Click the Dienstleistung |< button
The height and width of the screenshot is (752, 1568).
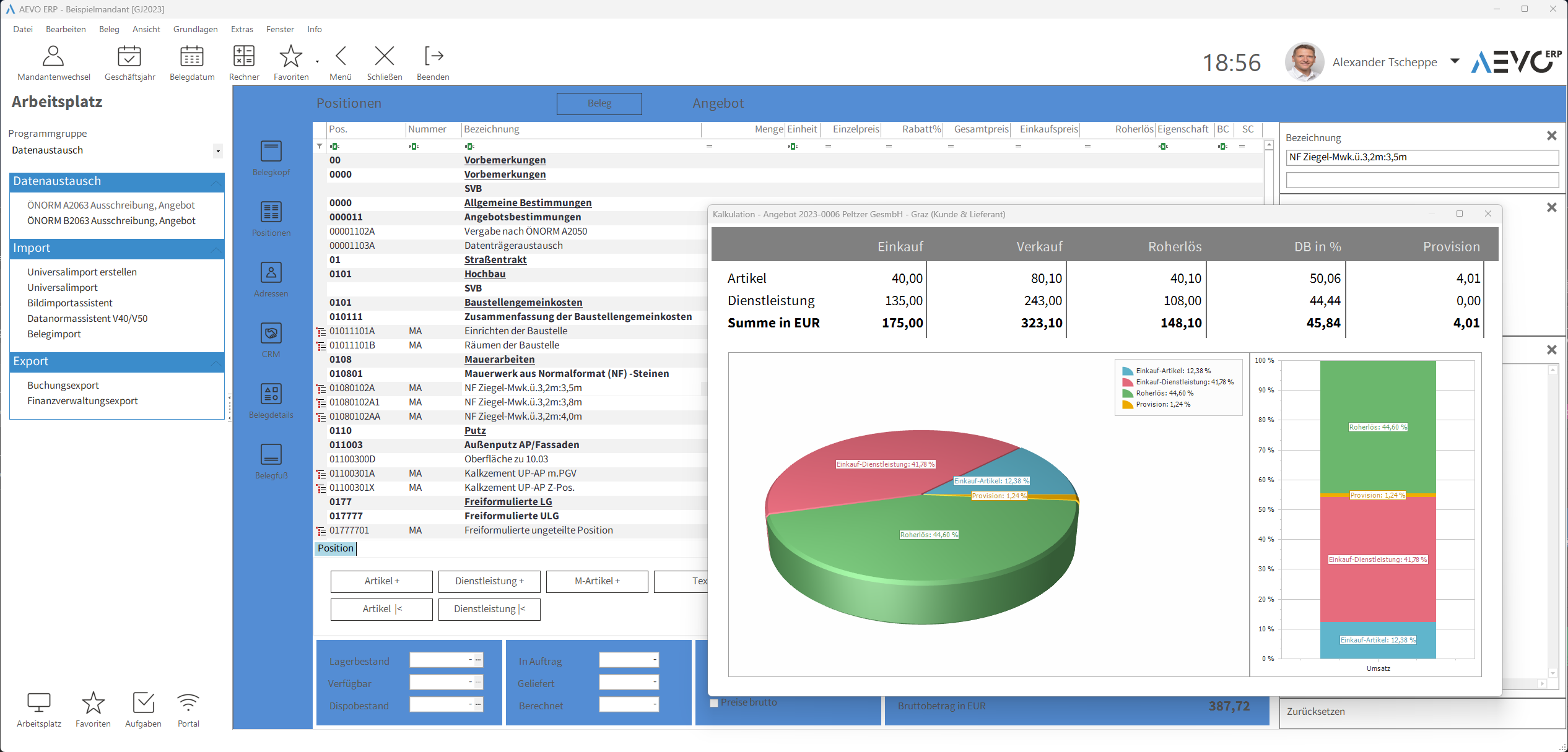489,609
